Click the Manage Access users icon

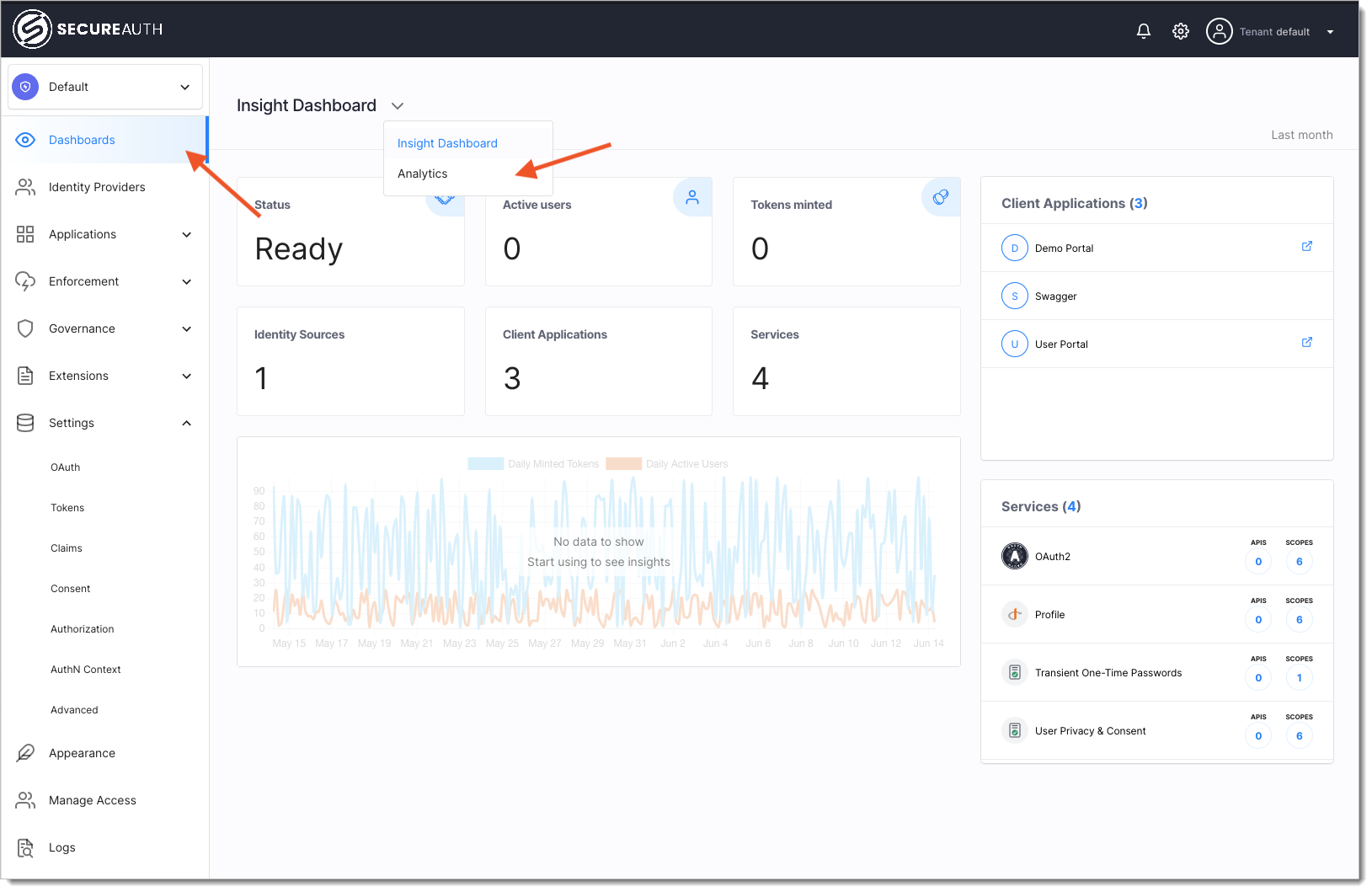[x=25, y=800]
